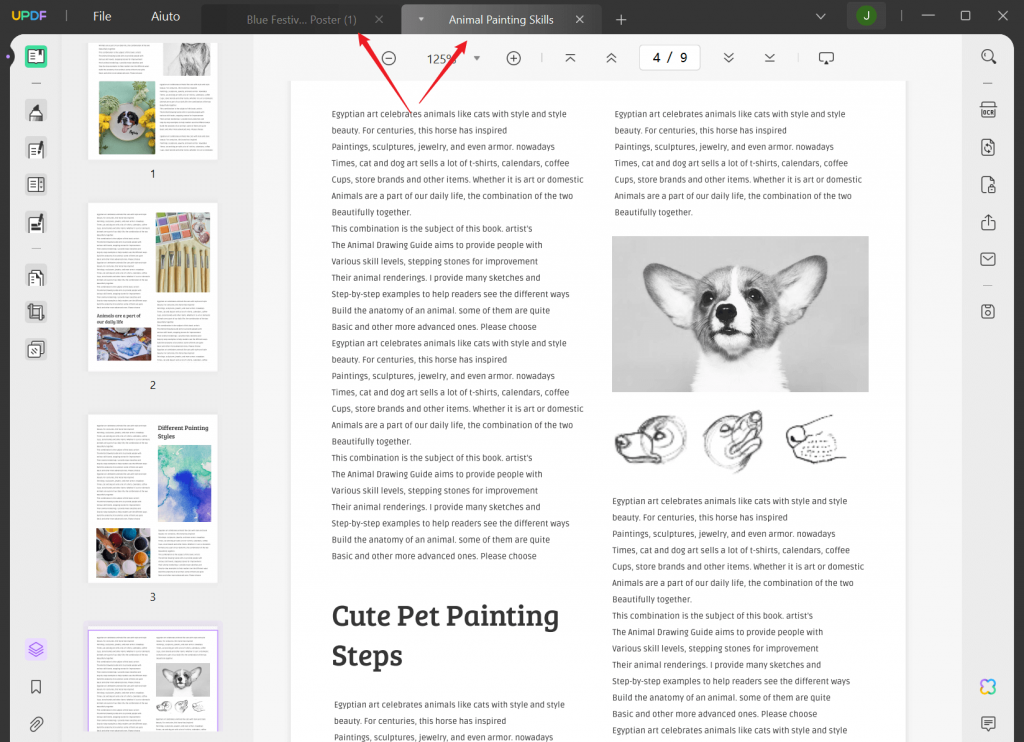Open the File menu
The height and width of the screenshot is (742, 1024).
pos(101,16)
